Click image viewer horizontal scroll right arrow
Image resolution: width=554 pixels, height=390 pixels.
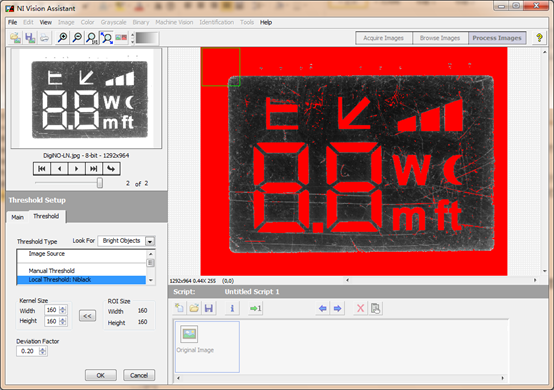coord(535,280)
